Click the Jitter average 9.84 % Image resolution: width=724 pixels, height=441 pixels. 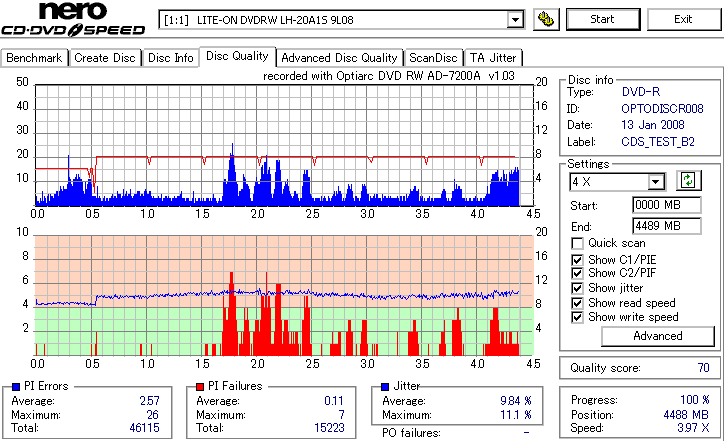click(x=516, y=401)
